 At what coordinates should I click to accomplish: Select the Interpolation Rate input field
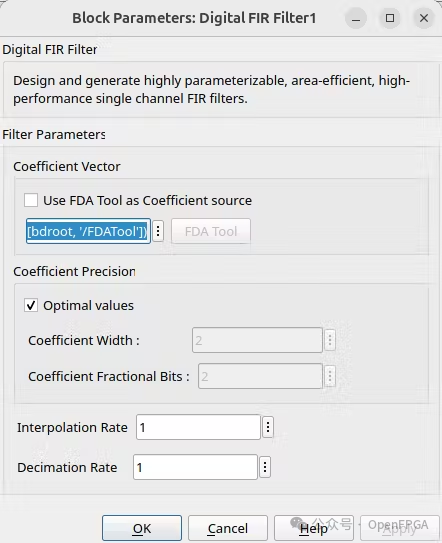click(x=198, y=427)
